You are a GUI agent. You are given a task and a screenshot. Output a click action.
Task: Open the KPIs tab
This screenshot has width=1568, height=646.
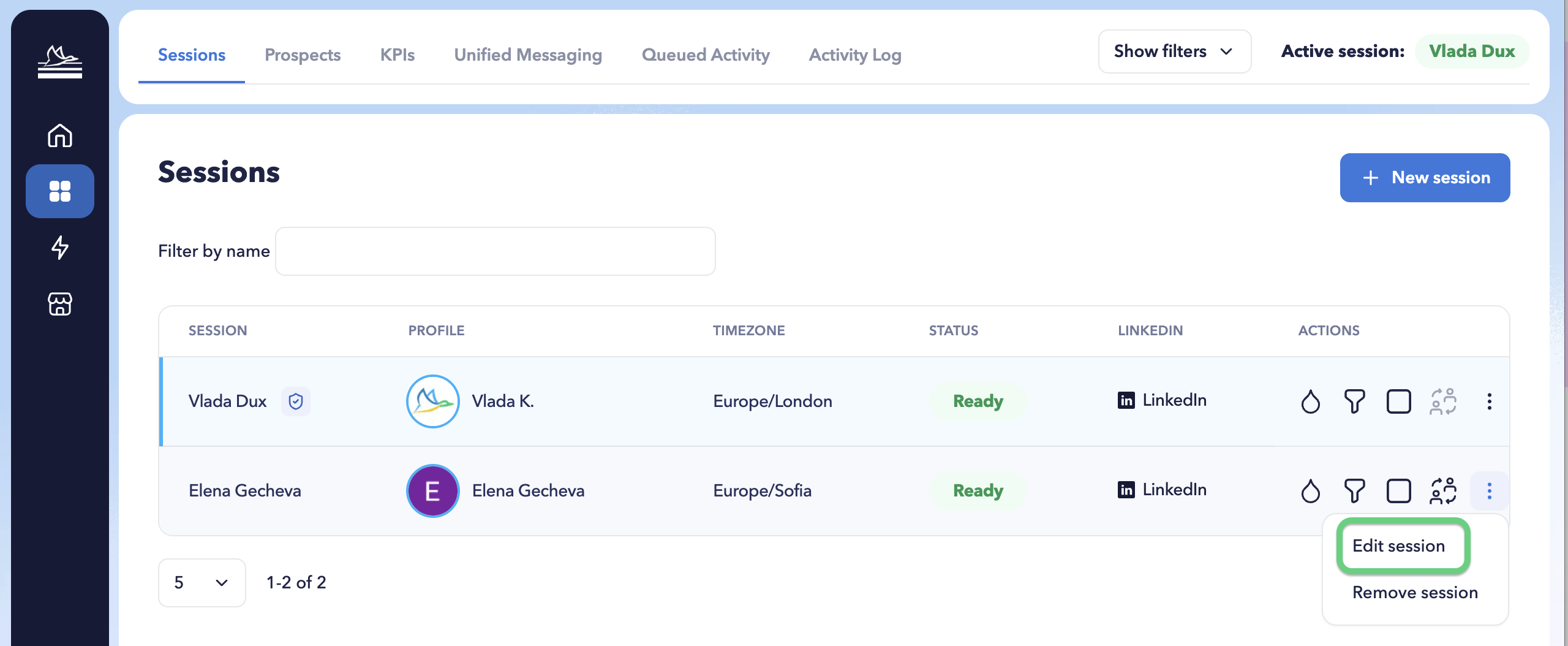[398, 55]
